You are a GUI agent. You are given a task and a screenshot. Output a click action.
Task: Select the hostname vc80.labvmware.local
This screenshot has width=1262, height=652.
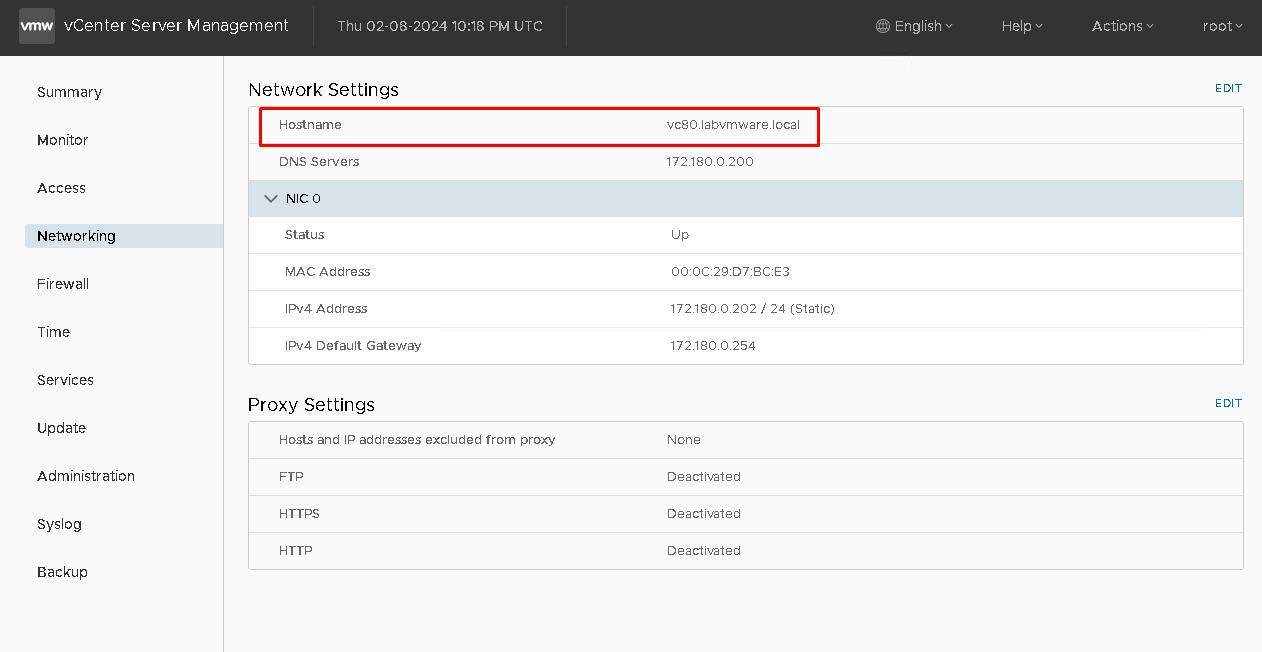click(733, 125)
